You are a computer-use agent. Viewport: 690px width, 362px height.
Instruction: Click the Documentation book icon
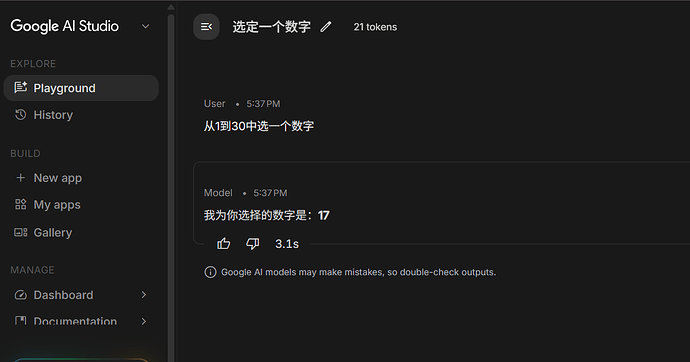pyautogui.click(x=21, y=321)
